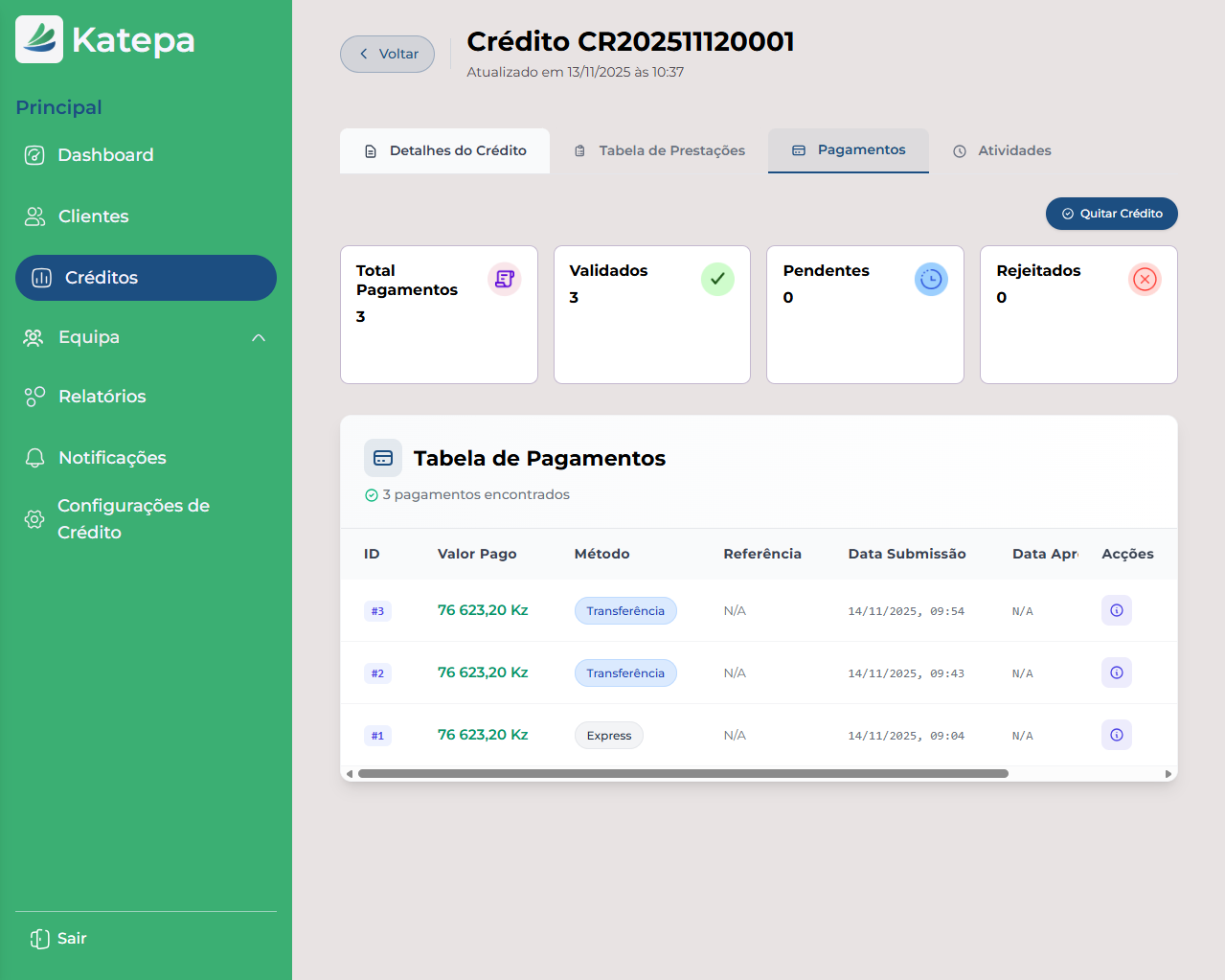Open info action for payment #1
Image resolution: width=1225 pixels, height=980 pixels.
[1116, 735]
